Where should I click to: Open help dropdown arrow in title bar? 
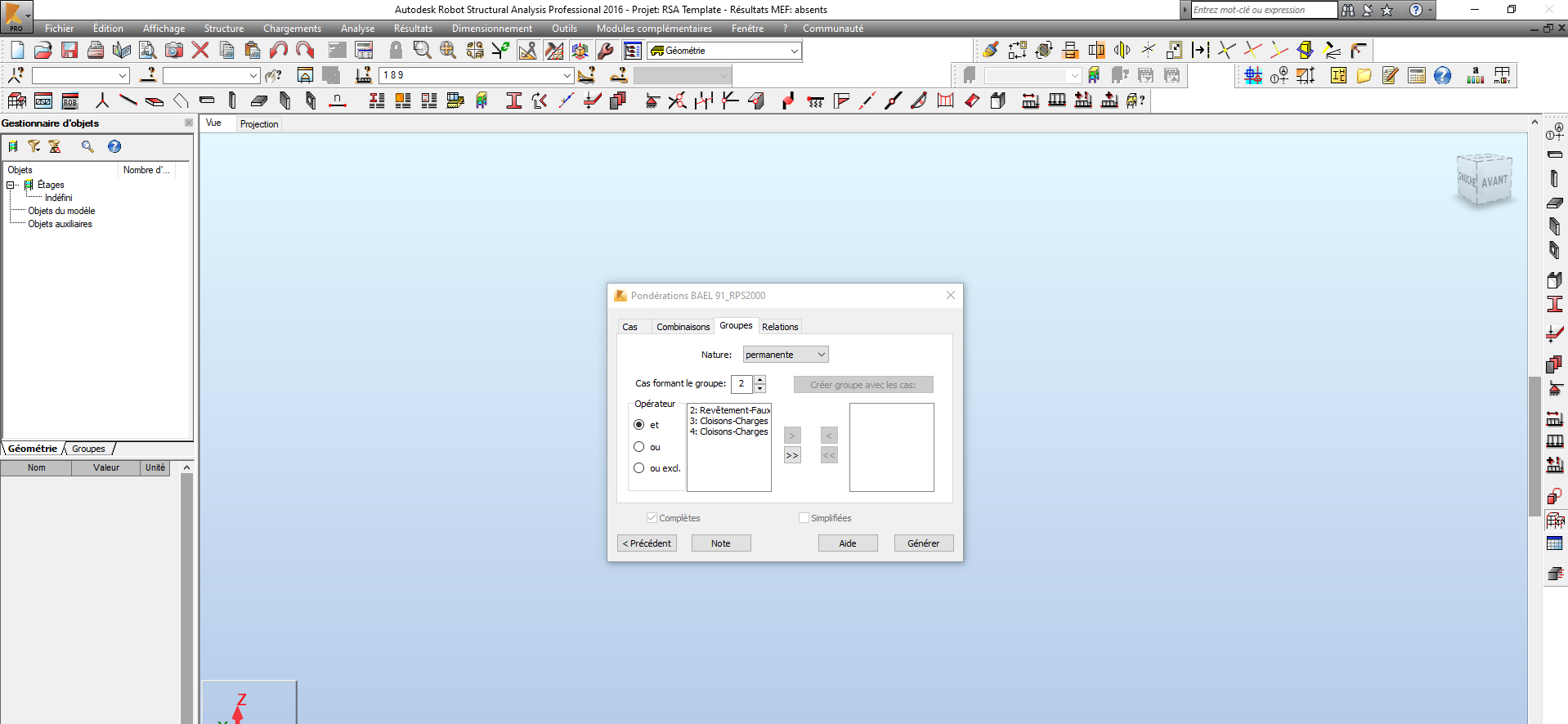(1430, 11)
